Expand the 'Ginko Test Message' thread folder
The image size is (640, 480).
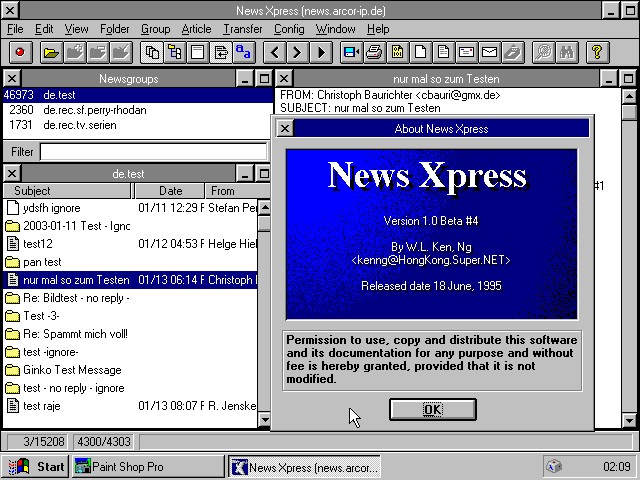(x=13, y=370)
